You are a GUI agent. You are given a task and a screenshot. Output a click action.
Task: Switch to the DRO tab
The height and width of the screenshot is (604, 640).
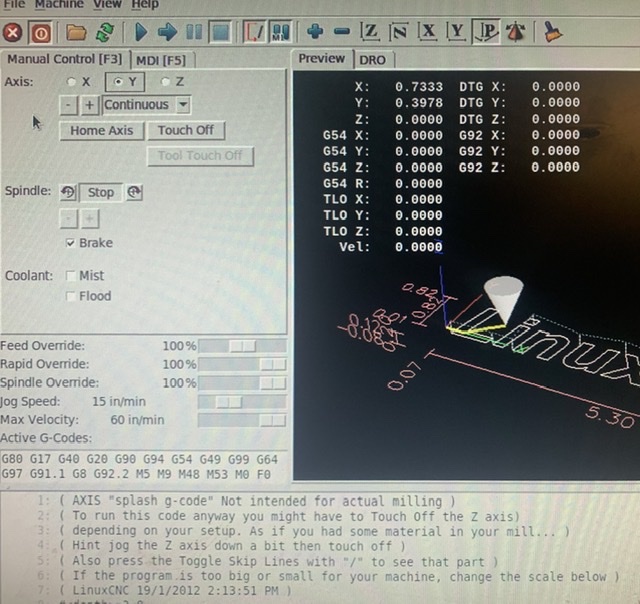point(372,60)
